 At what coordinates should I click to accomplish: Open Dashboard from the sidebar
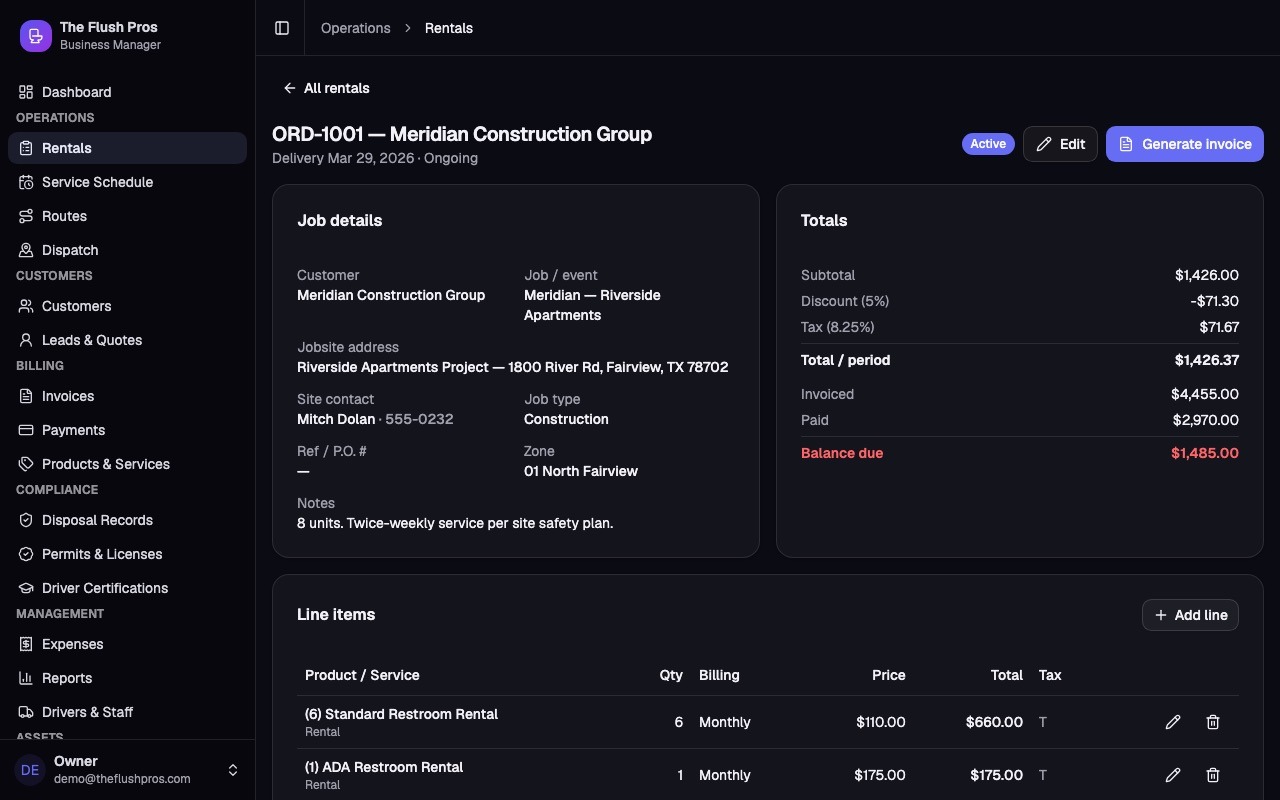(127, 92)
